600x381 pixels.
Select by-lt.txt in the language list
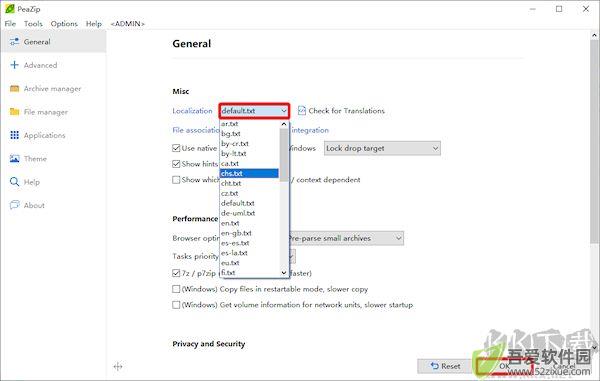tap(249, 153)
